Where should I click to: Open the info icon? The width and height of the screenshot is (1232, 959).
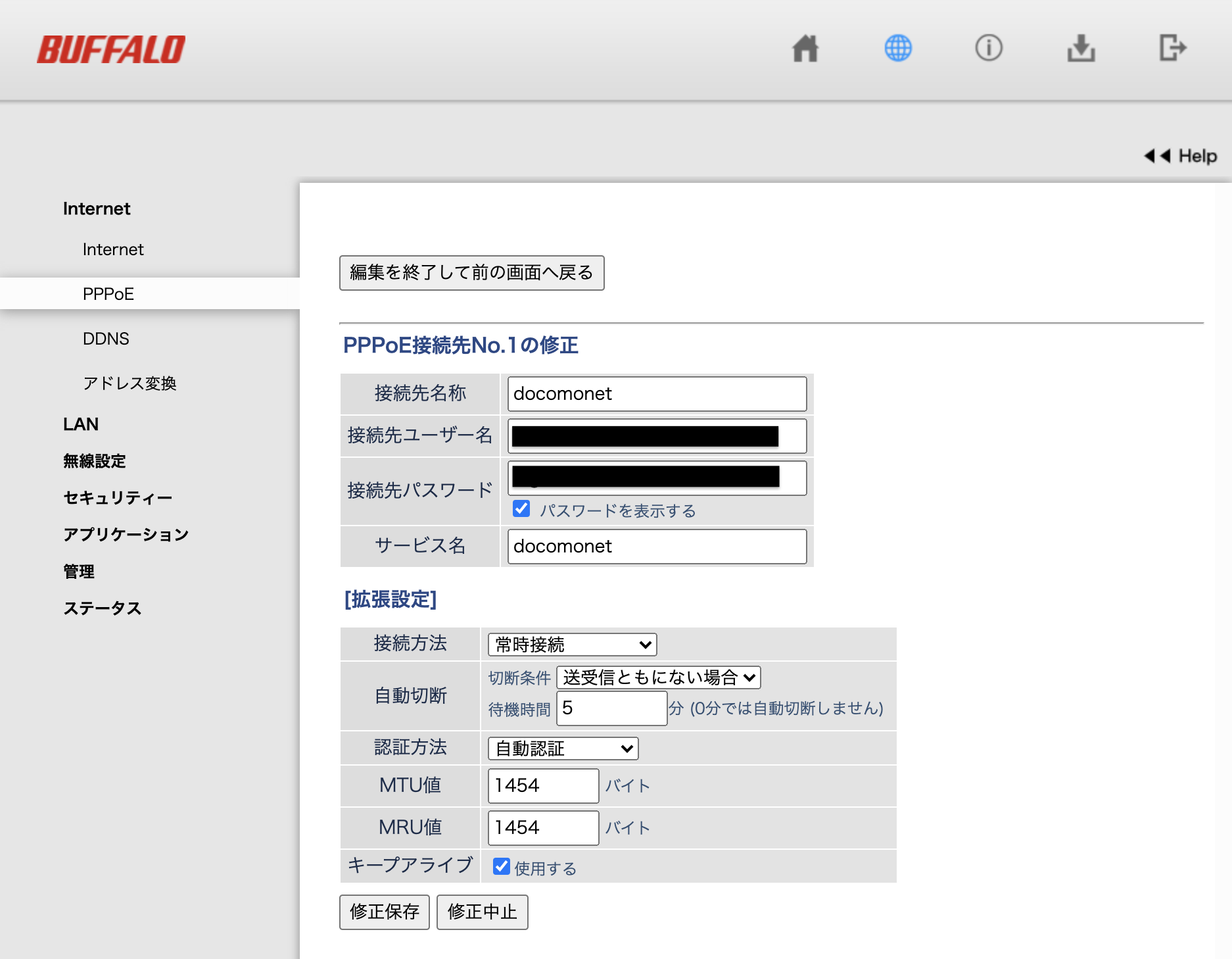coord(989,48)
